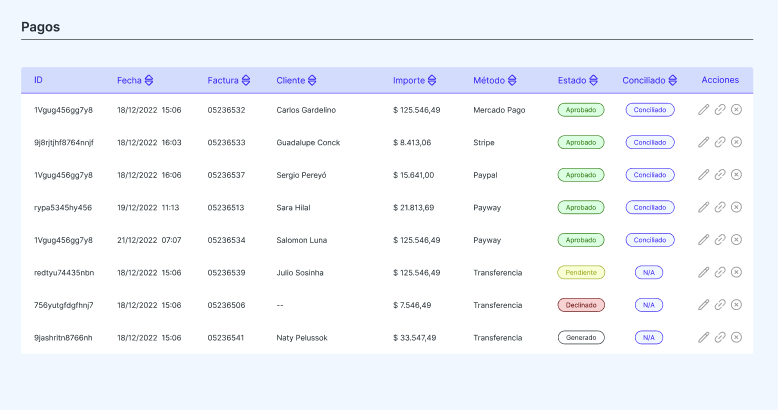The image size is (778, 410).
Task: Click the Declinado status badge
Action: pyautogui.click(x=581, y=305)
